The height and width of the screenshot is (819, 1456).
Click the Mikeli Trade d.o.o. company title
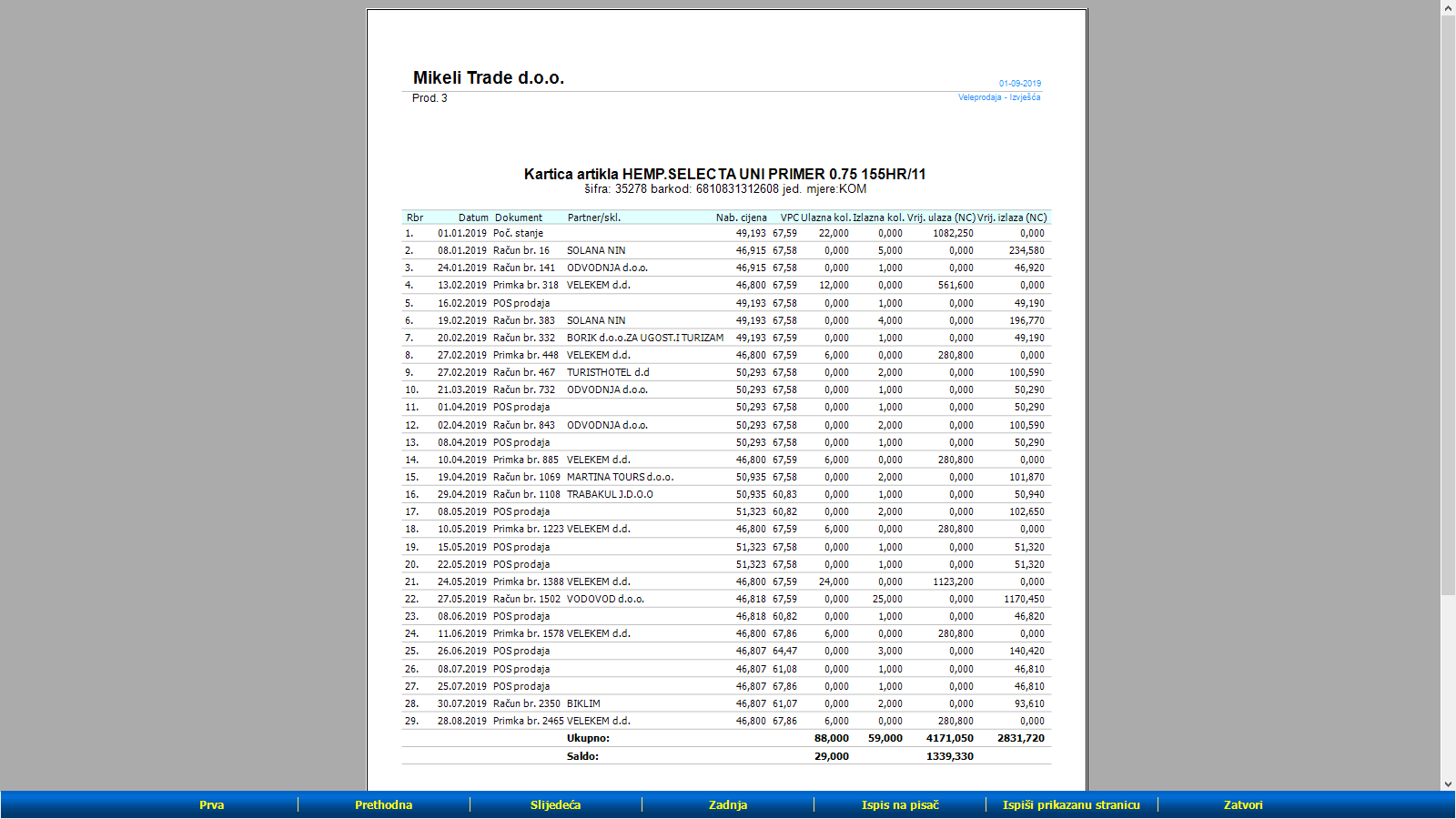coord(488,78)
